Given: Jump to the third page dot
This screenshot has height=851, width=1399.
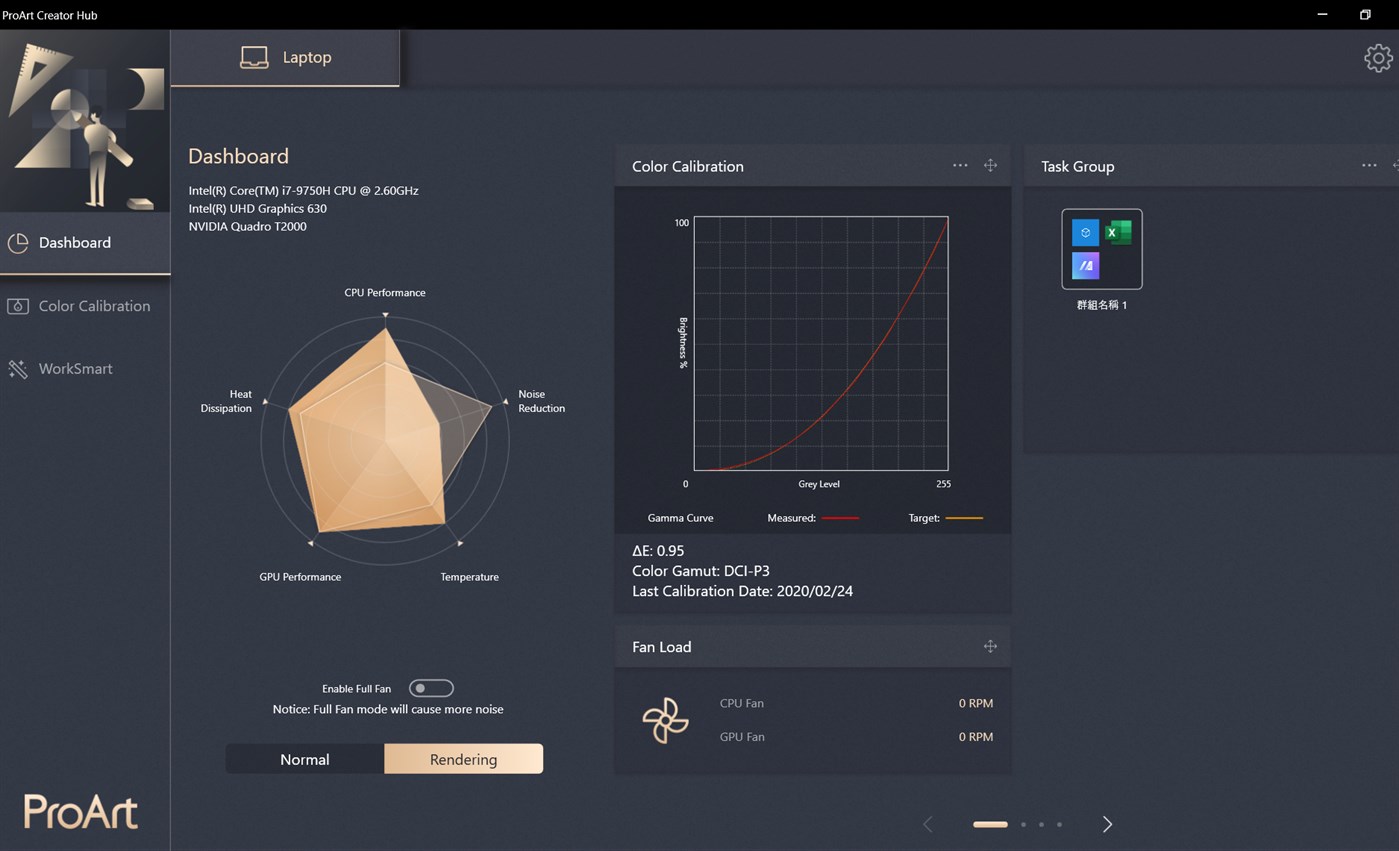Looking at the screenshot, I should [x=1041, y=824].
